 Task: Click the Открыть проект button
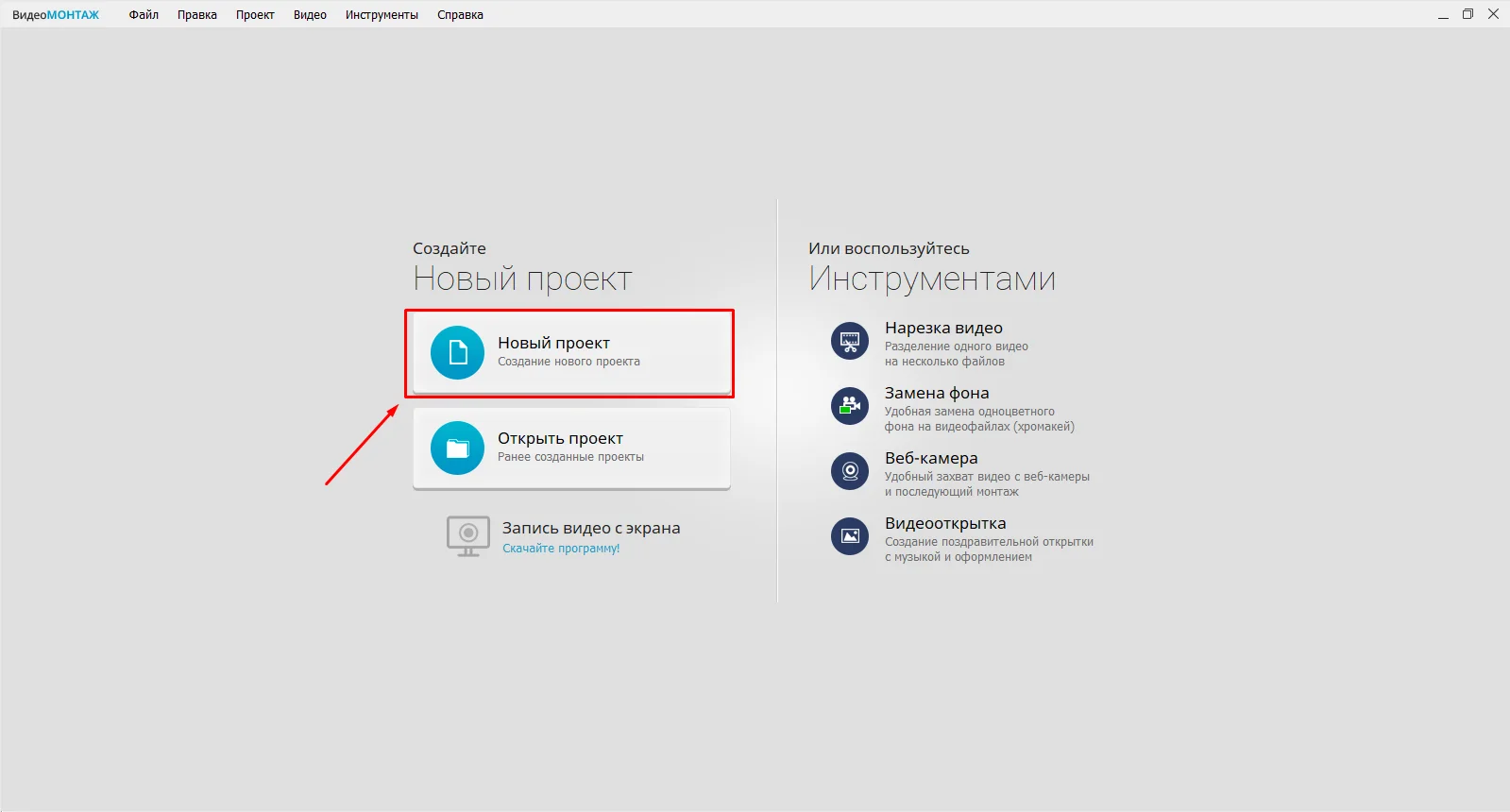point(571,448)
